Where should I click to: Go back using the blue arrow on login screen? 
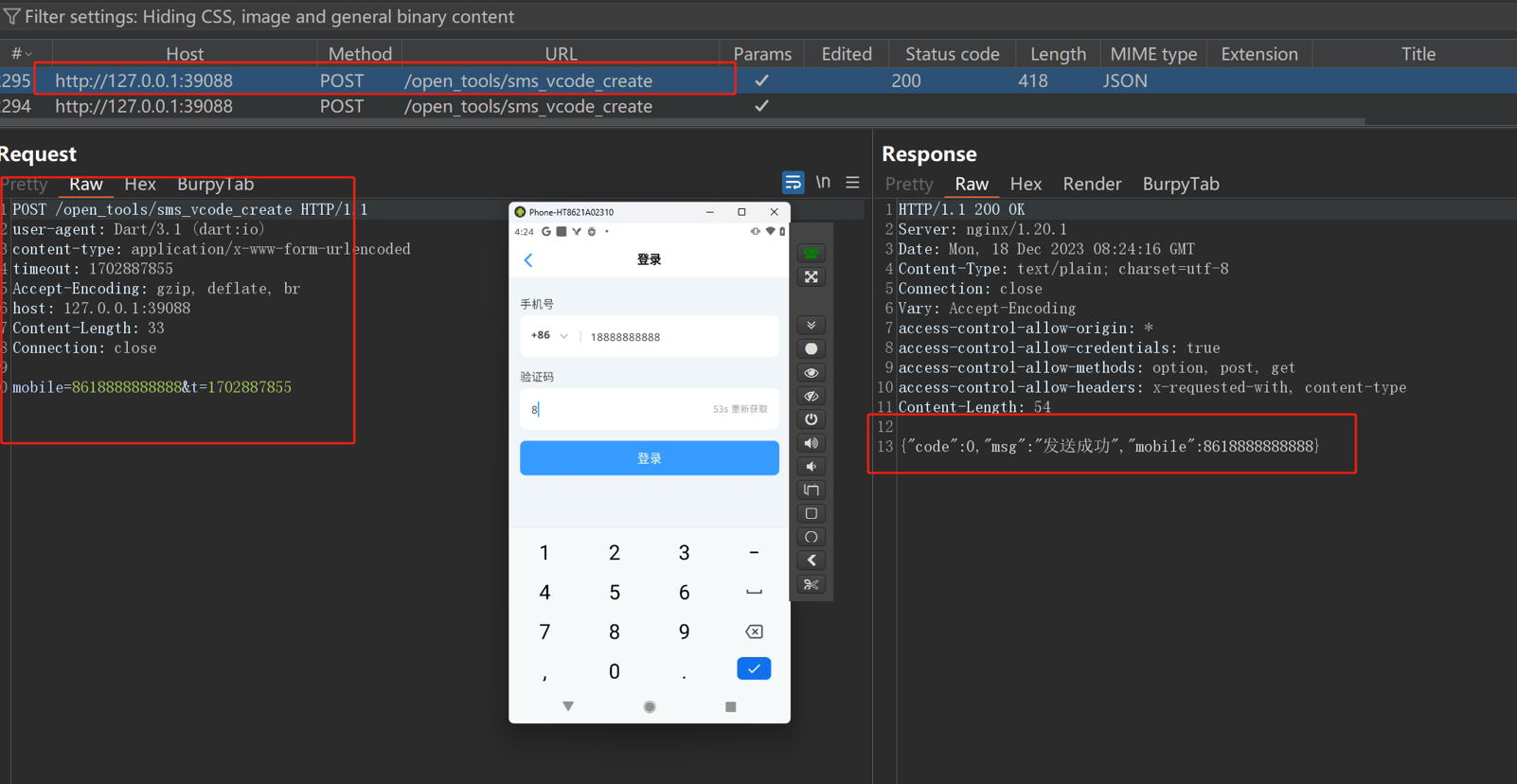click(528, 259)
